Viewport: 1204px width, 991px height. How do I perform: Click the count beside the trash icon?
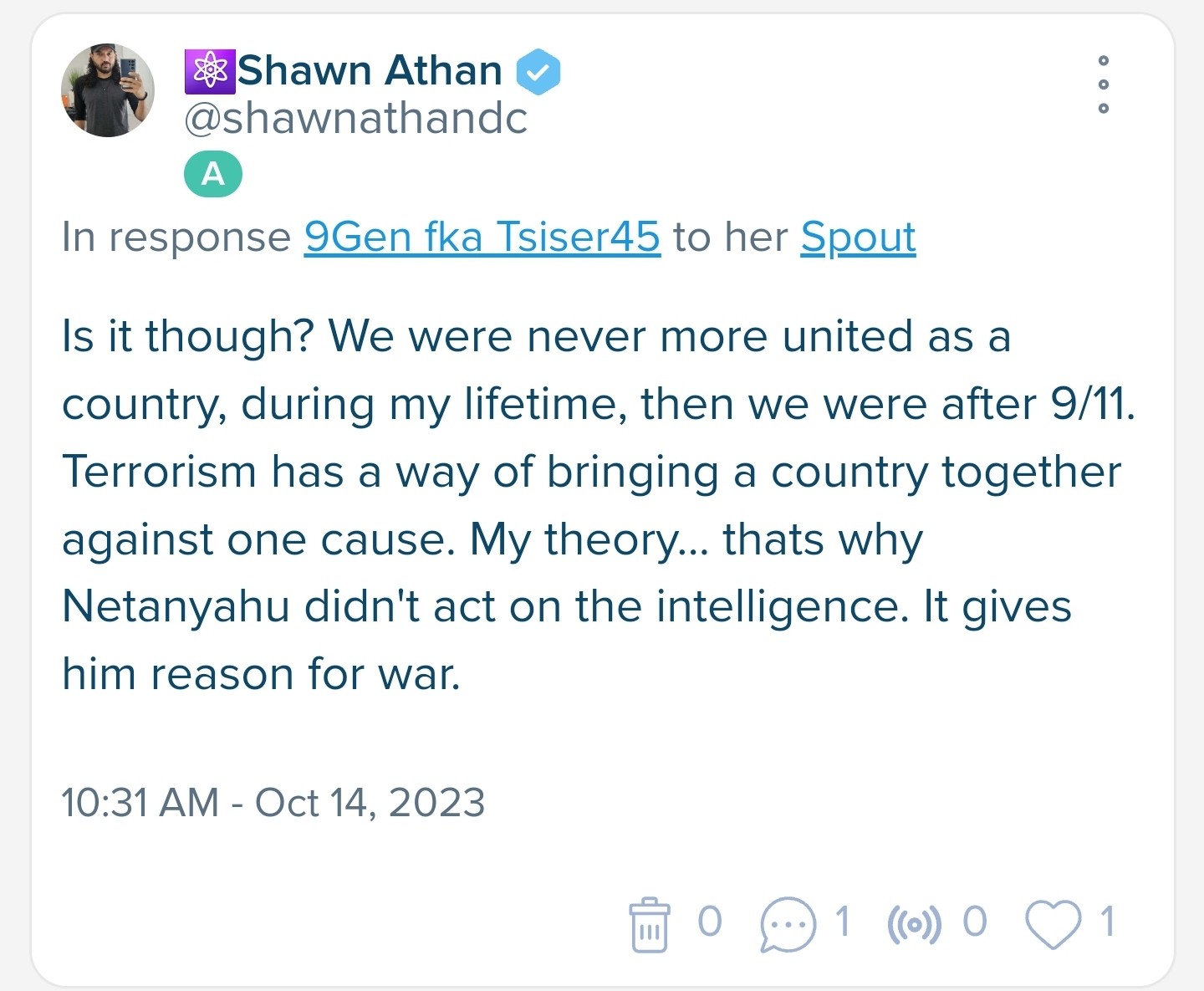709,922
